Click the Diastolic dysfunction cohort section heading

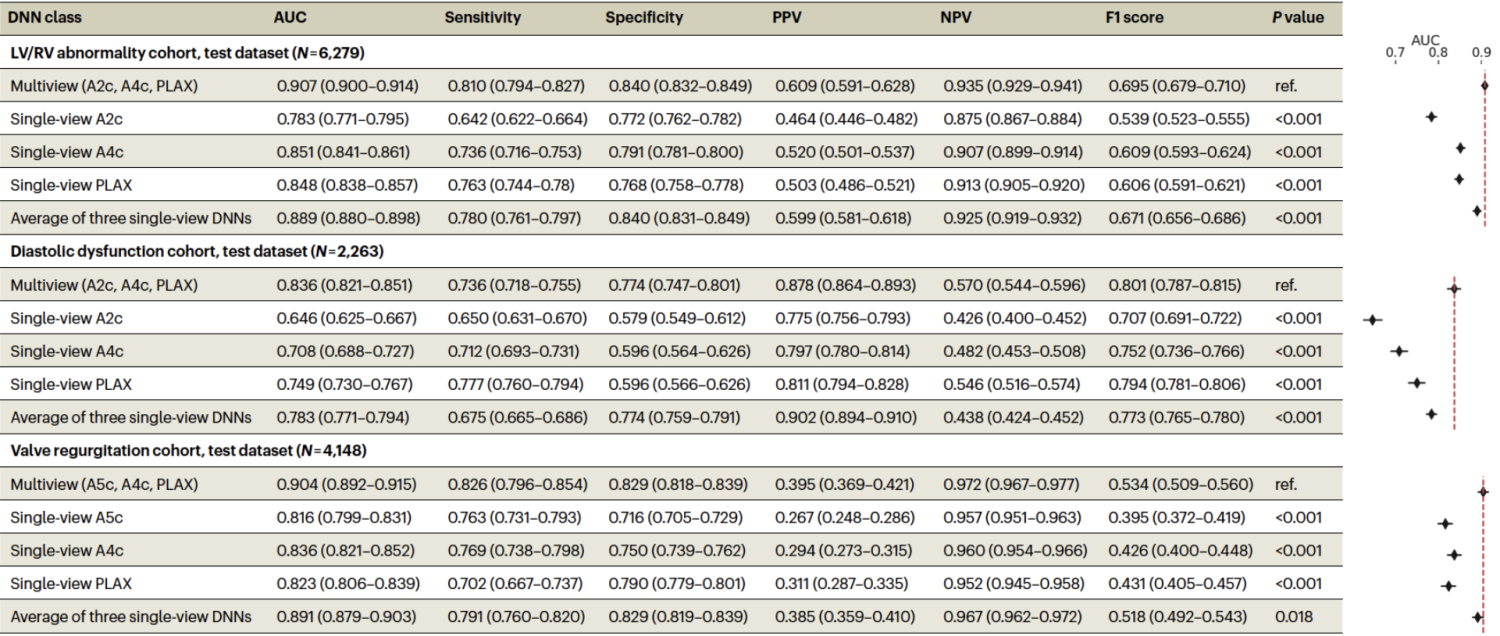(x=196, y=250)
